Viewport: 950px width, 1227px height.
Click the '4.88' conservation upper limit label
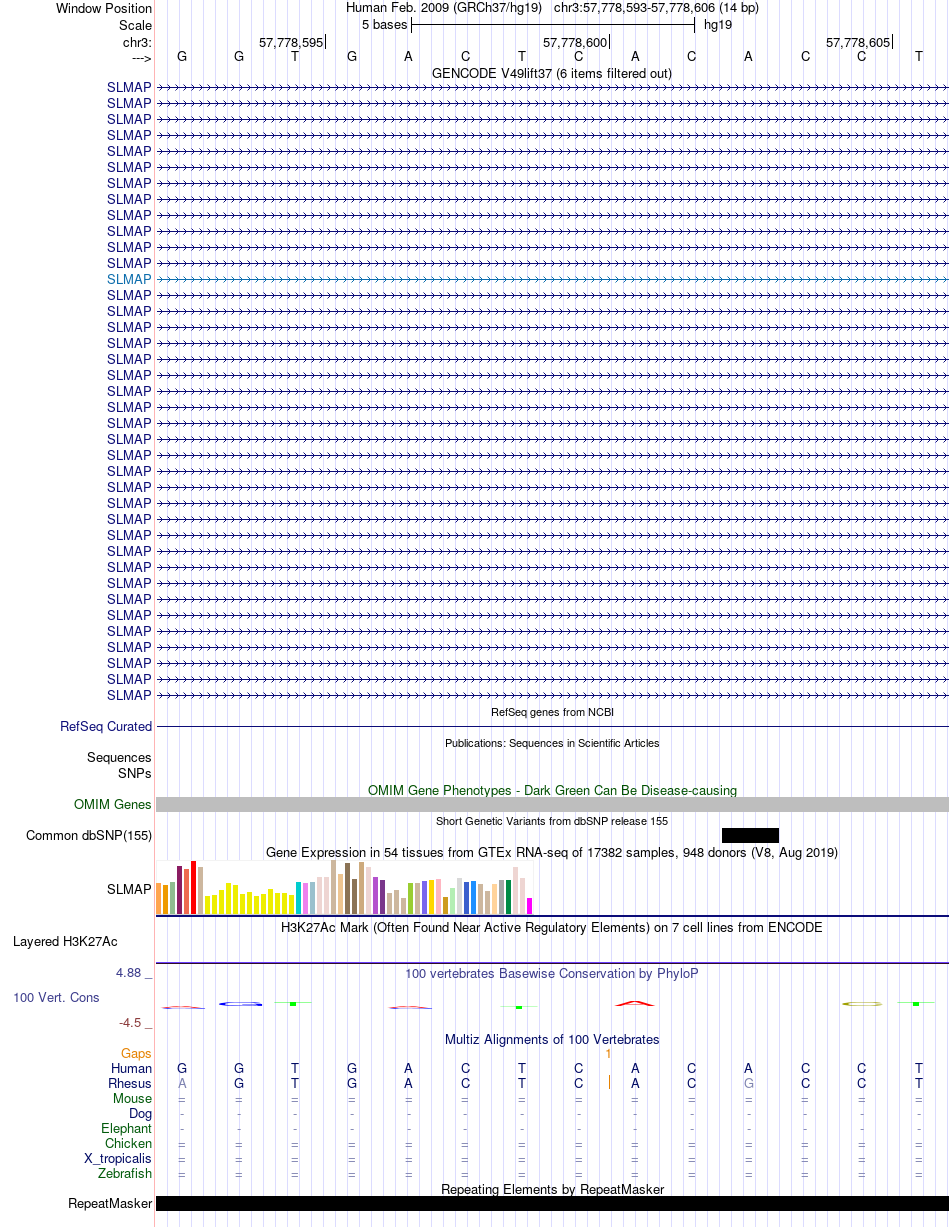tap(130, 973)
